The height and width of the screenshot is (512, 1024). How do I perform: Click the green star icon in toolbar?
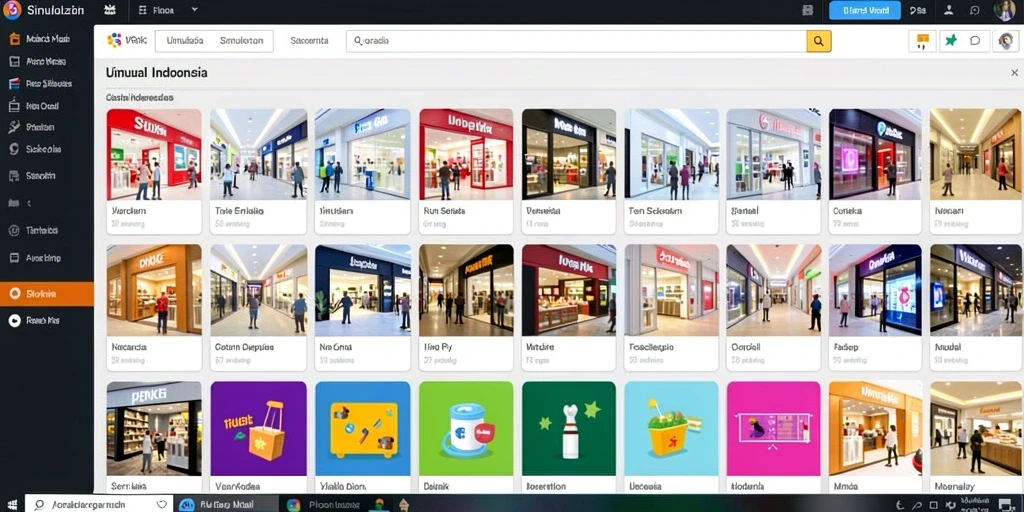951,40
